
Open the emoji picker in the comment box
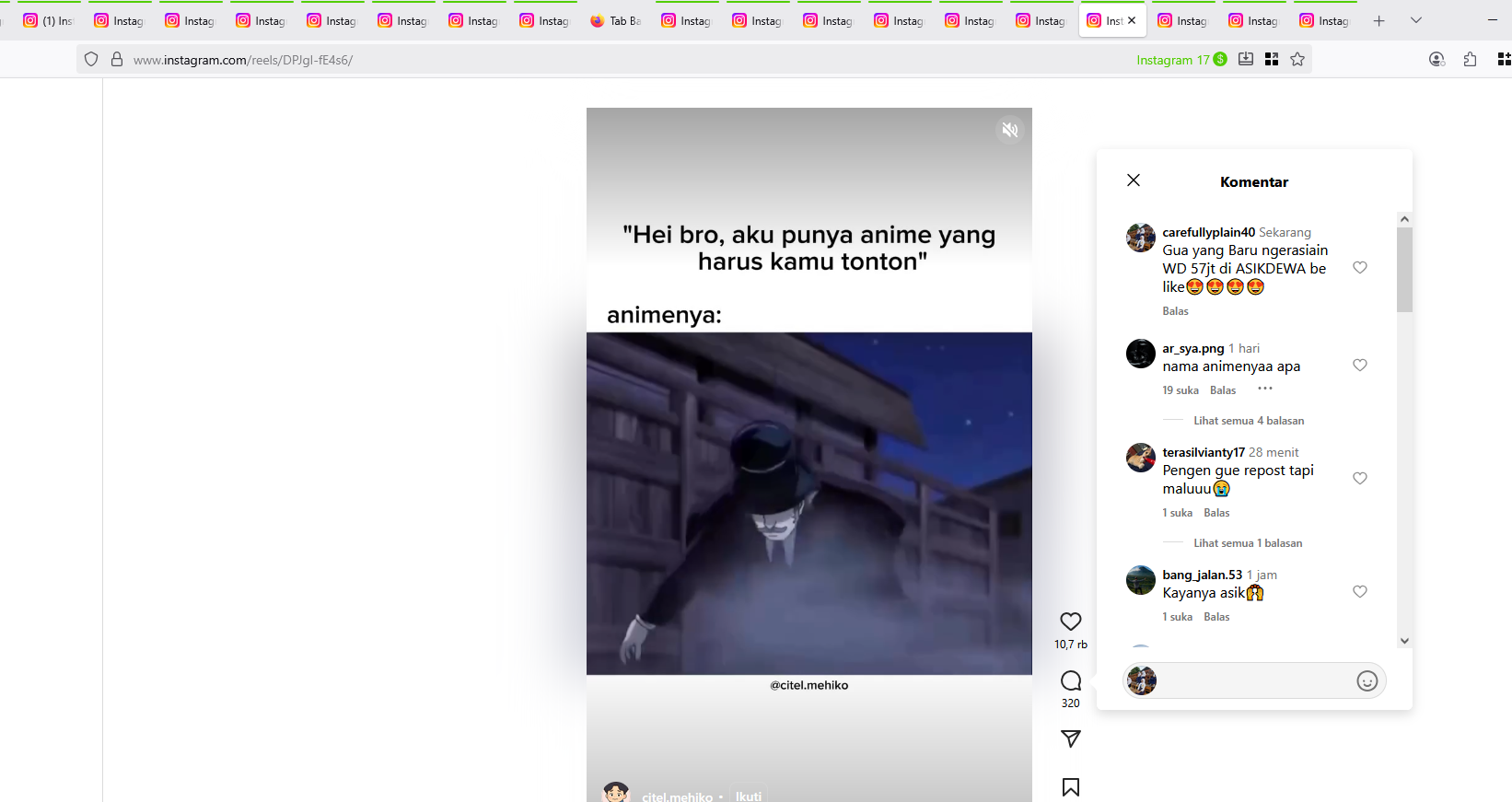tap(1367, 680)
